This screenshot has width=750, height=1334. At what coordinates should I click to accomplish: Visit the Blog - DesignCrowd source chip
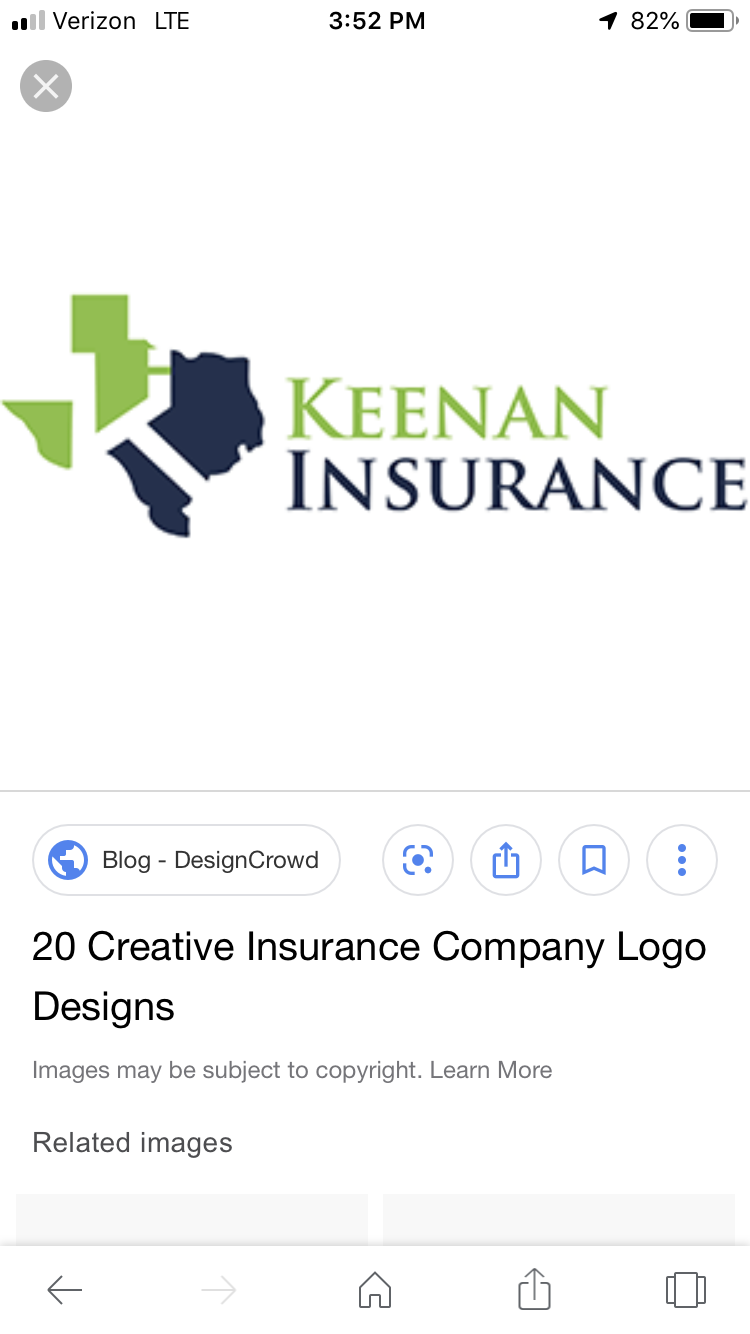(187, 859)
